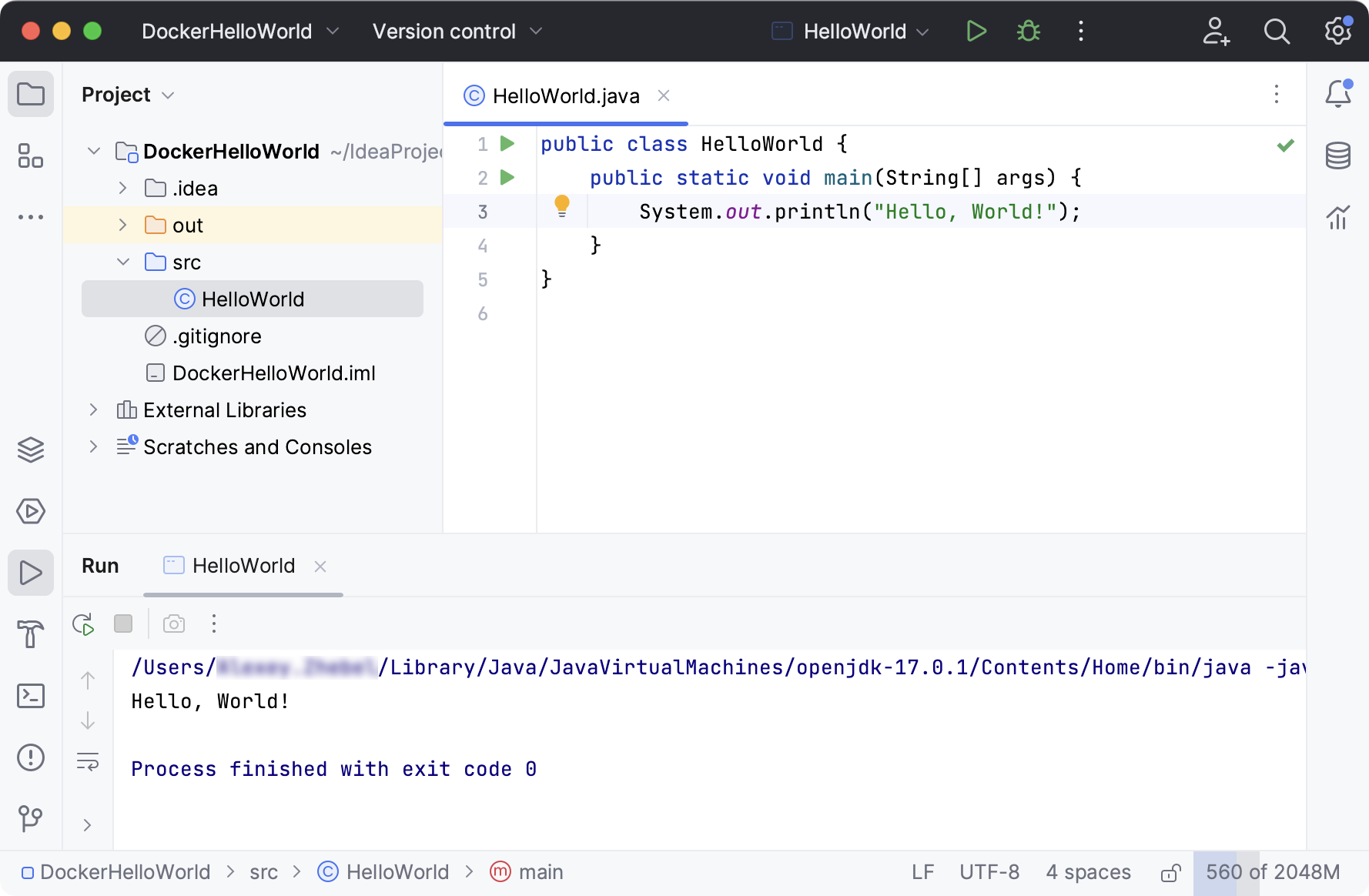
Task: Rerun the HelloWorld application
Action: pos(84,624)
